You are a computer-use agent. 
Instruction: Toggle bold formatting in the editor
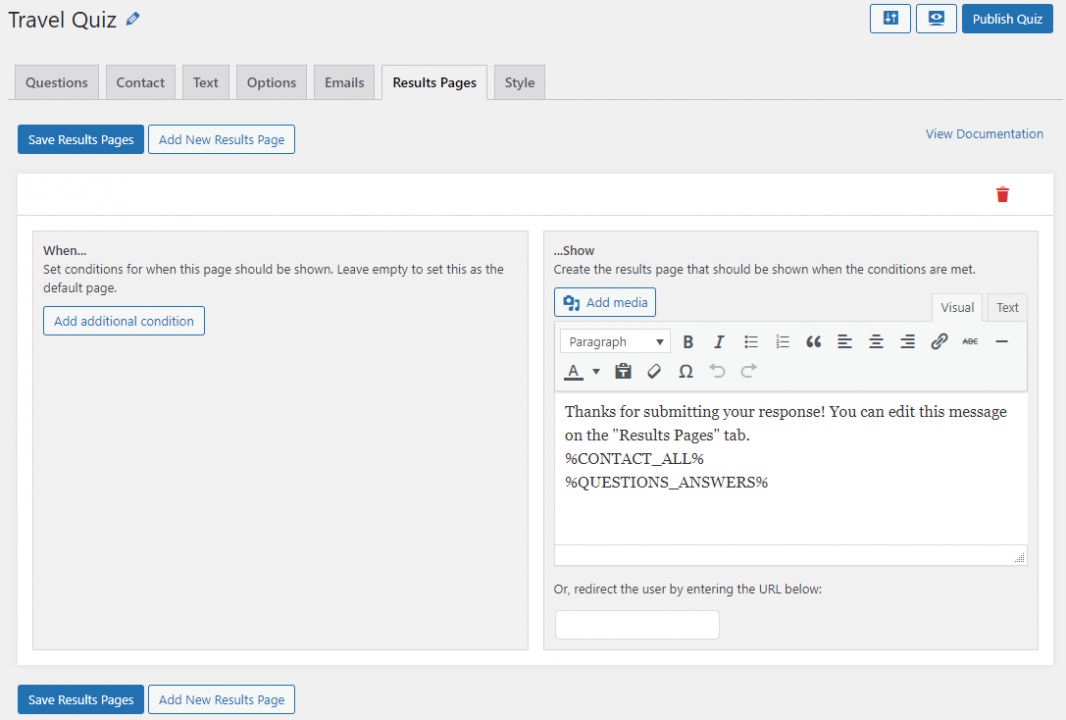coord(688,341)
